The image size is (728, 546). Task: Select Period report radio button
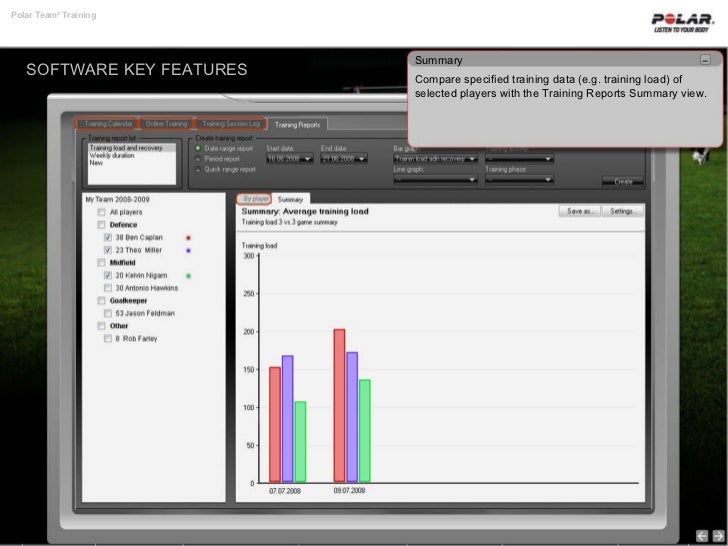pyautogui.click(x=198, y=159)
